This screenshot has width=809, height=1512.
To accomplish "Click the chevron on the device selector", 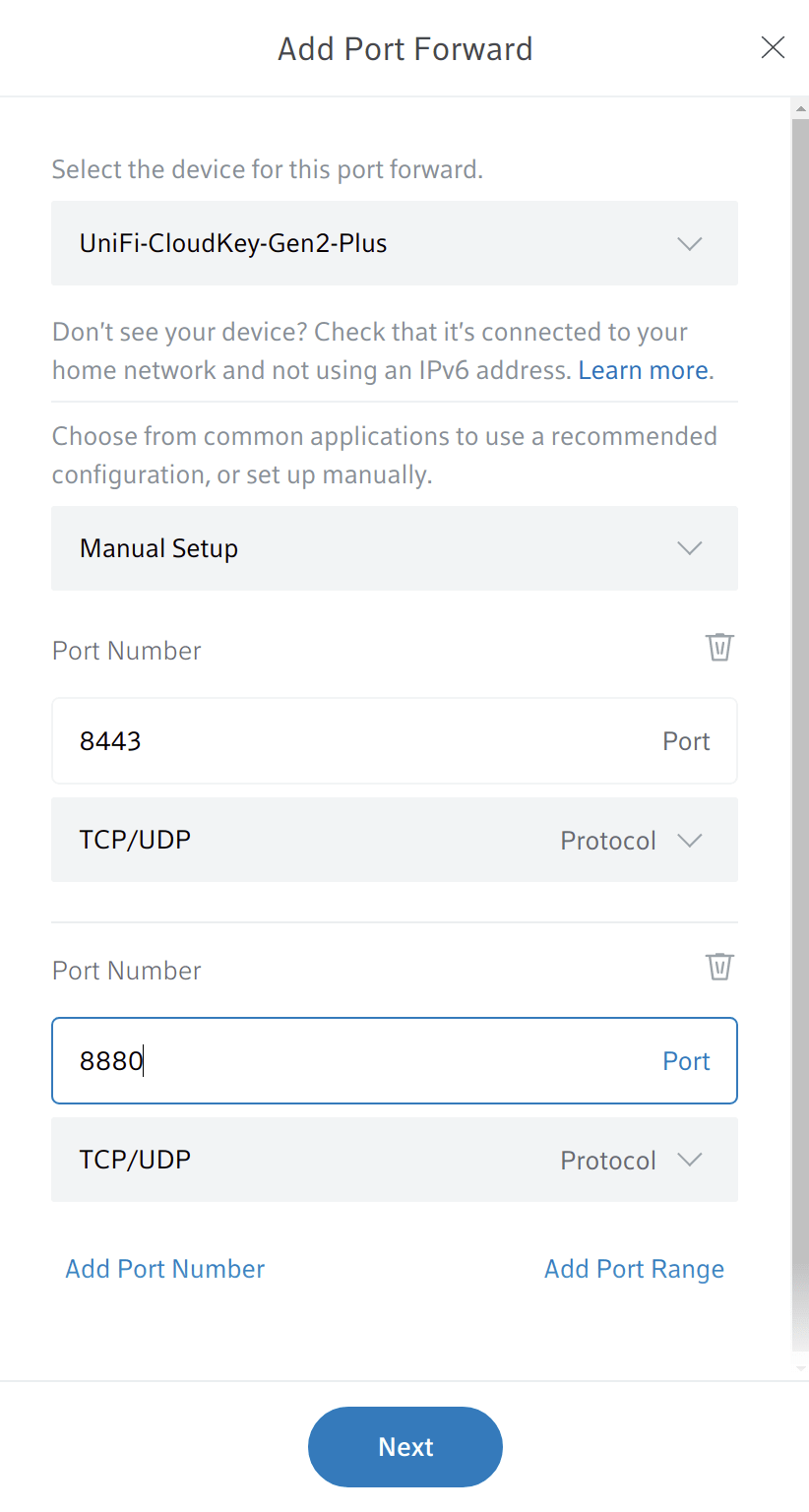I will click(689, 243).
